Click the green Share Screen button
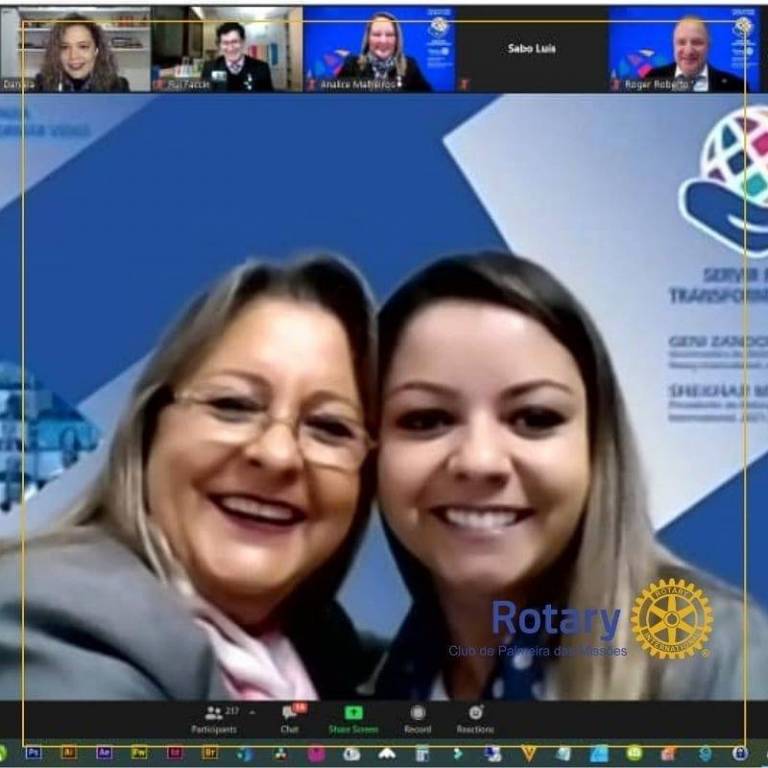The height and width of the screenshot is (768, 768). (x=353, y=718)
